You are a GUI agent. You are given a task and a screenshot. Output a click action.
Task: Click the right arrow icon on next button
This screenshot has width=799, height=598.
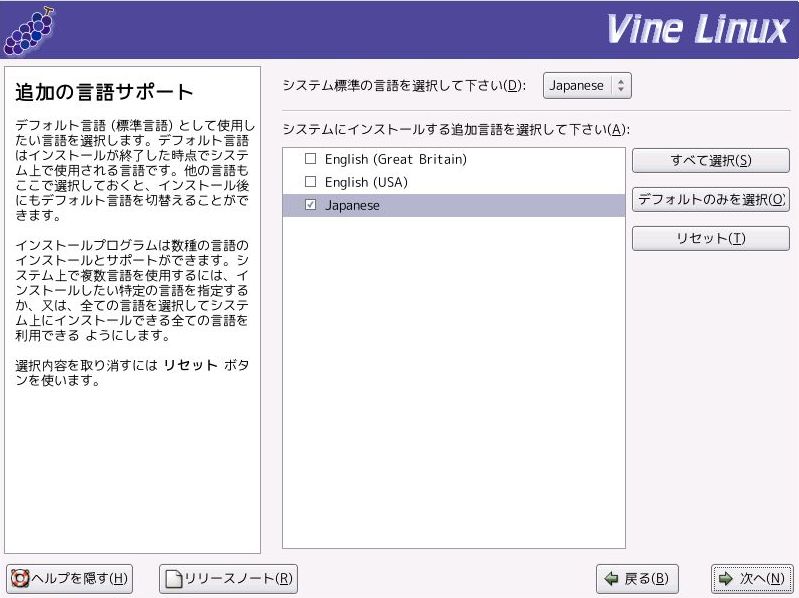tap(726, 579)
